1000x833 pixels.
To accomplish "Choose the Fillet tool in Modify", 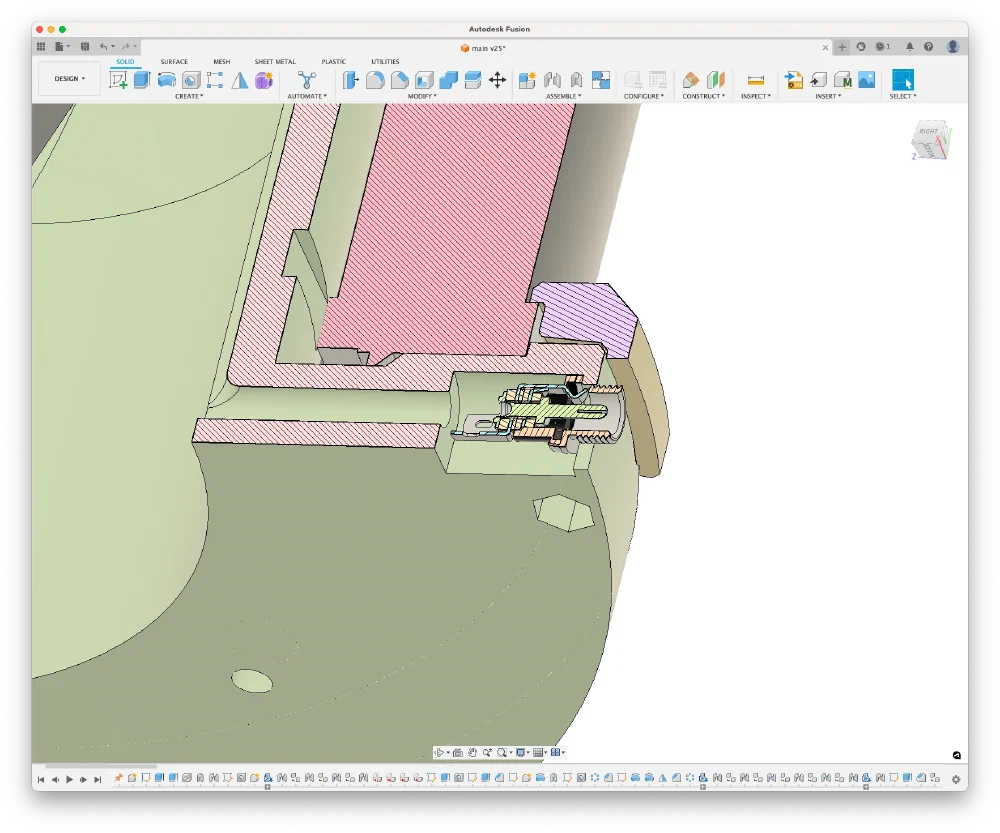I will tap(375, 80).
